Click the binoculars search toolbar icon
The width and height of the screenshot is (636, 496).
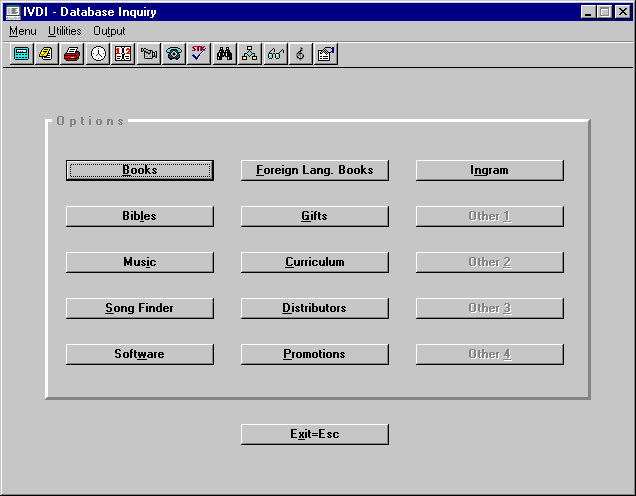coord(224,54)
